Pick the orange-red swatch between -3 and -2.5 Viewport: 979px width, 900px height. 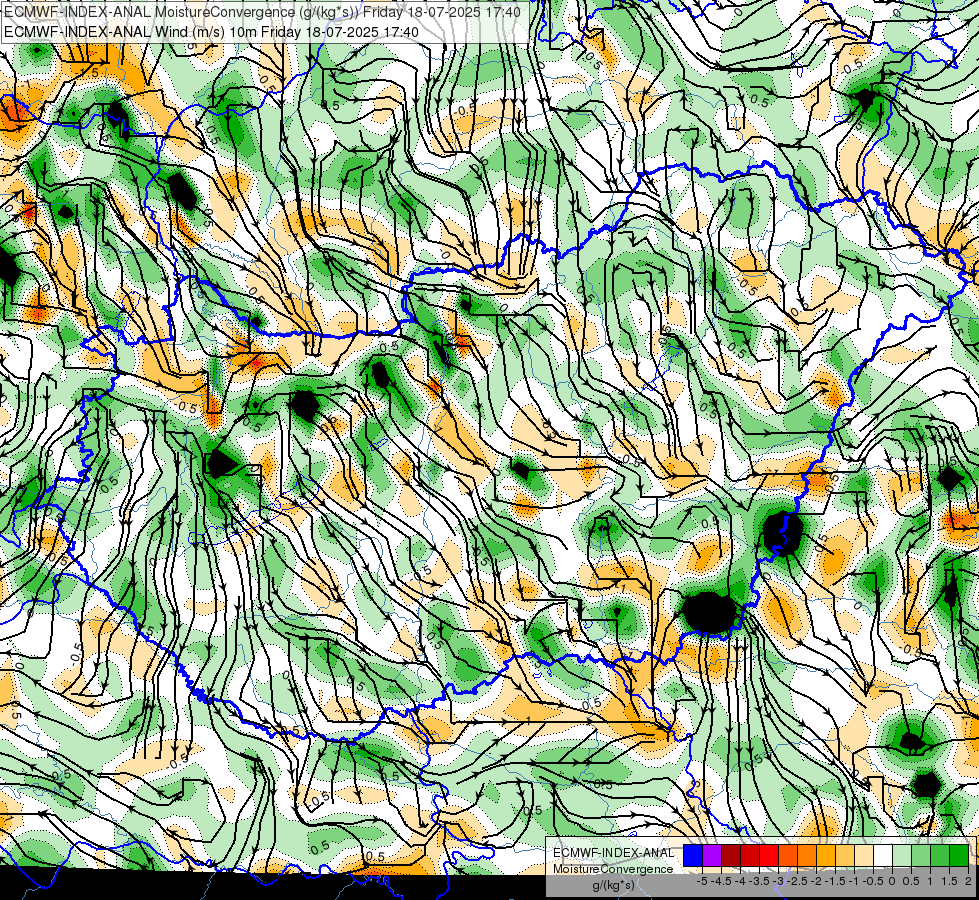point(788,856)
